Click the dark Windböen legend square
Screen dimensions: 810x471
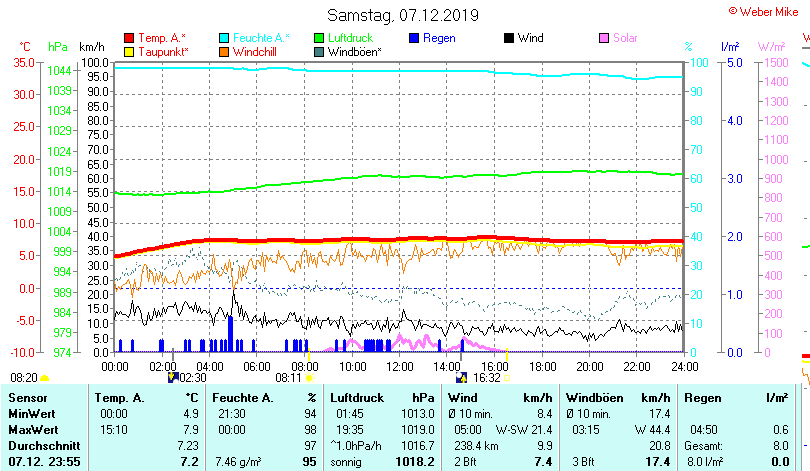coord(319,51)
